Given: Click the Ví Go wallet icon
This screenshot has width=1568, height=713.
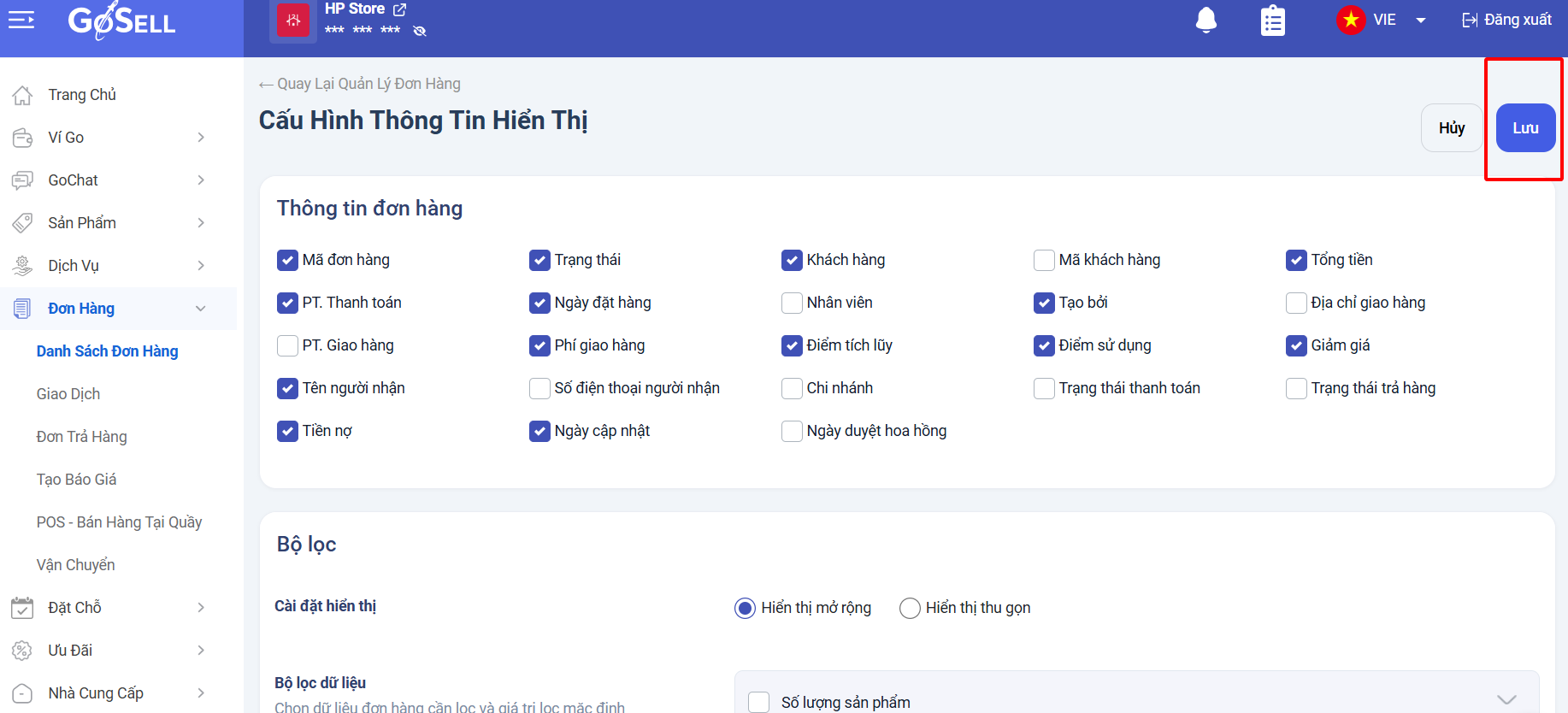Looking at the screenshot, I should pyautogui.click(x=22, y=138).
